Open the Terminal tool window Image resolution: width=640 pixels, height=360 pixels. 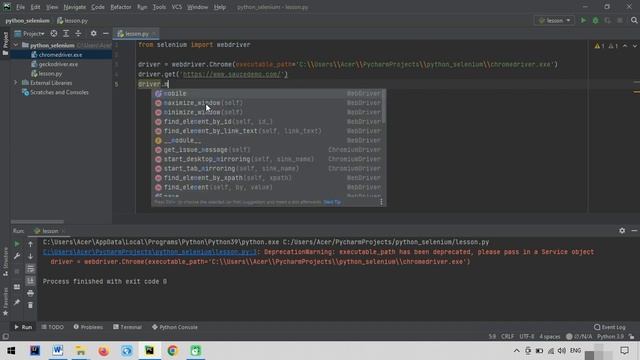pos(127,327)
